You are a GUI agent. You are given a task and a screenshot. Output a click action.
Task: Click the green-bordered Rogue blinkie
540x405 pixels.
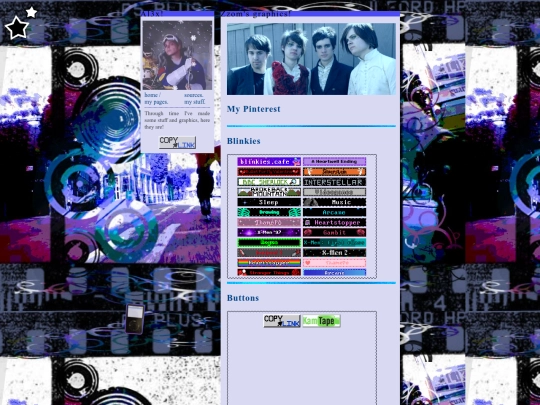coord(269,243)
